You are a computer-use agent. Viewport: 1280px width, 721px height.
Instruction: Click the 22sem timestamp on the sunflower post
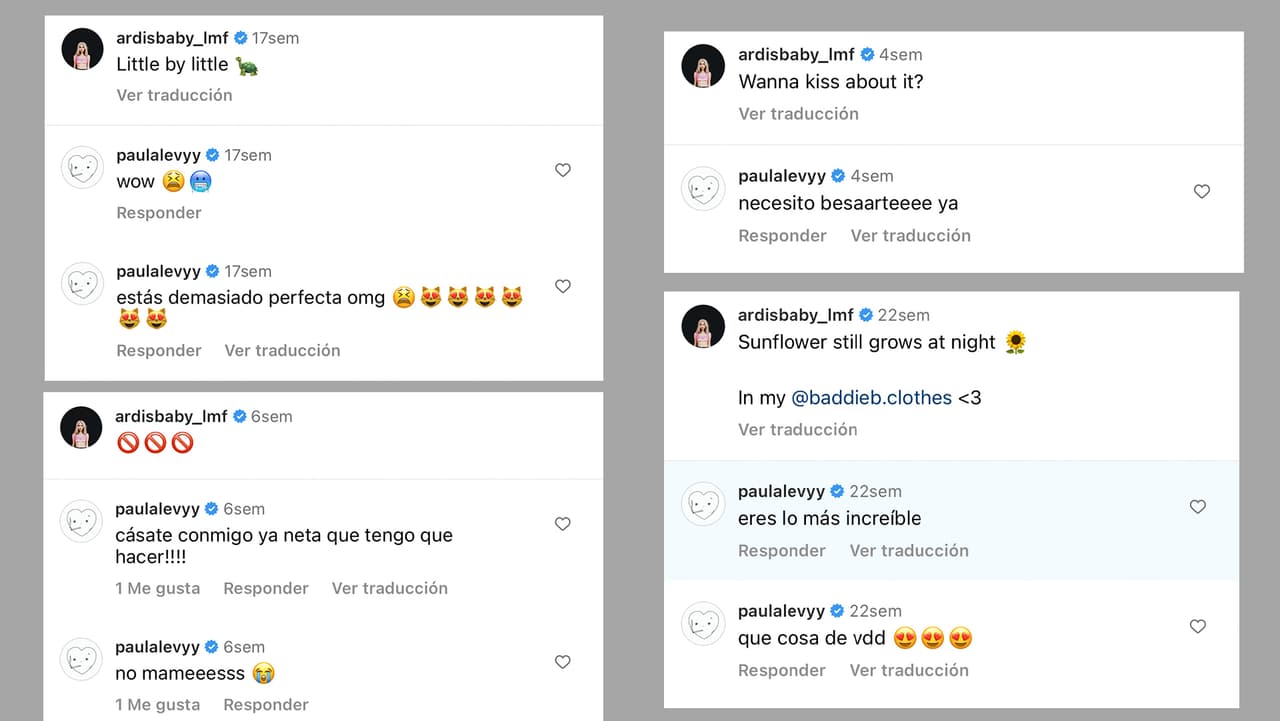904,314
